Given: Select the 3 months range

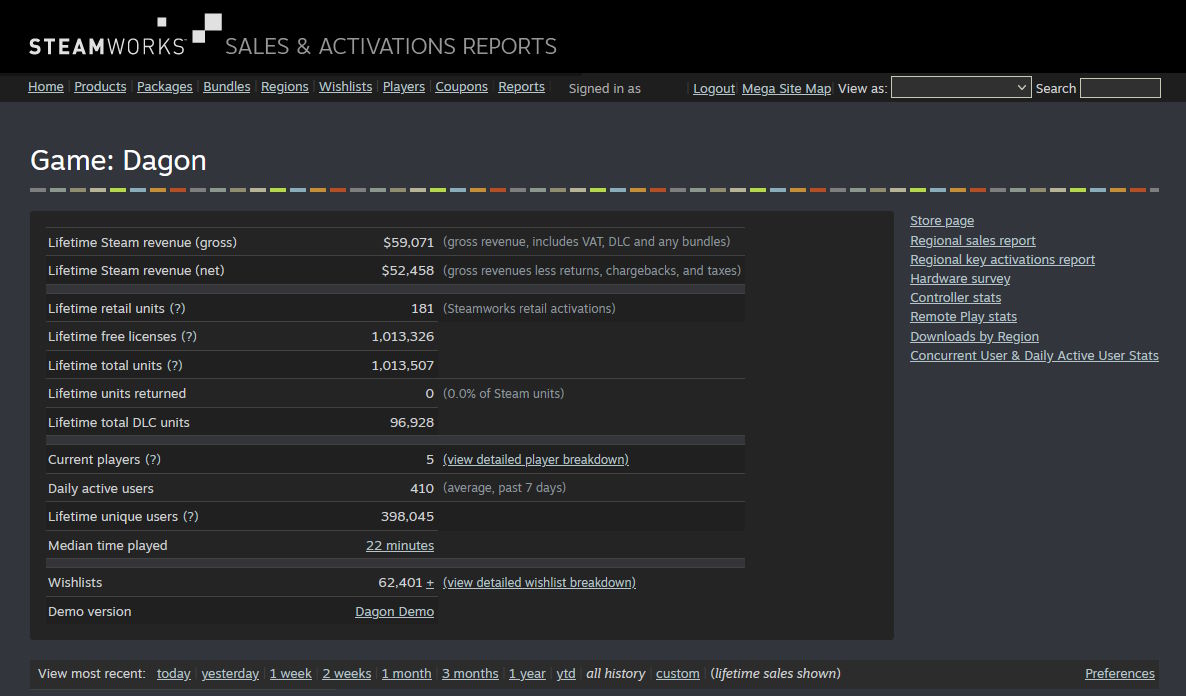Looking at the screenshot, I should [470, 673].
